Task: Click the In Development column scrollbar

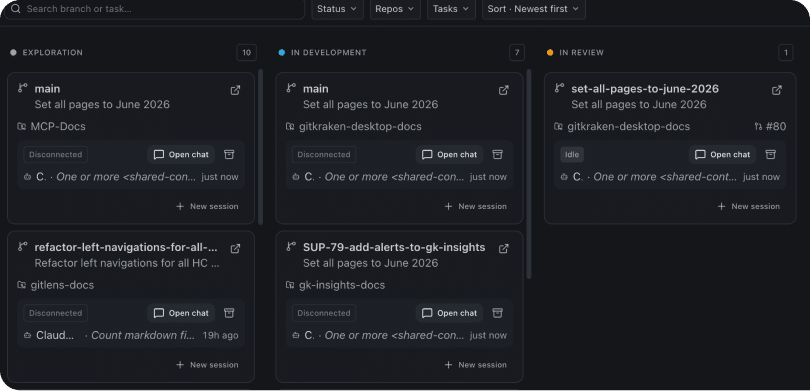Action: 528,174
